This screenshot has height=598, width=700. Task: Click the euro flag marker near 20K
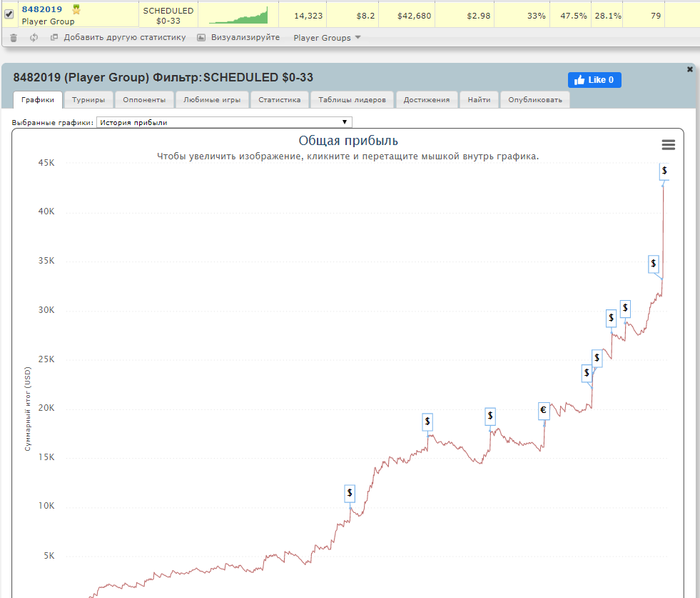pos(543,410)
